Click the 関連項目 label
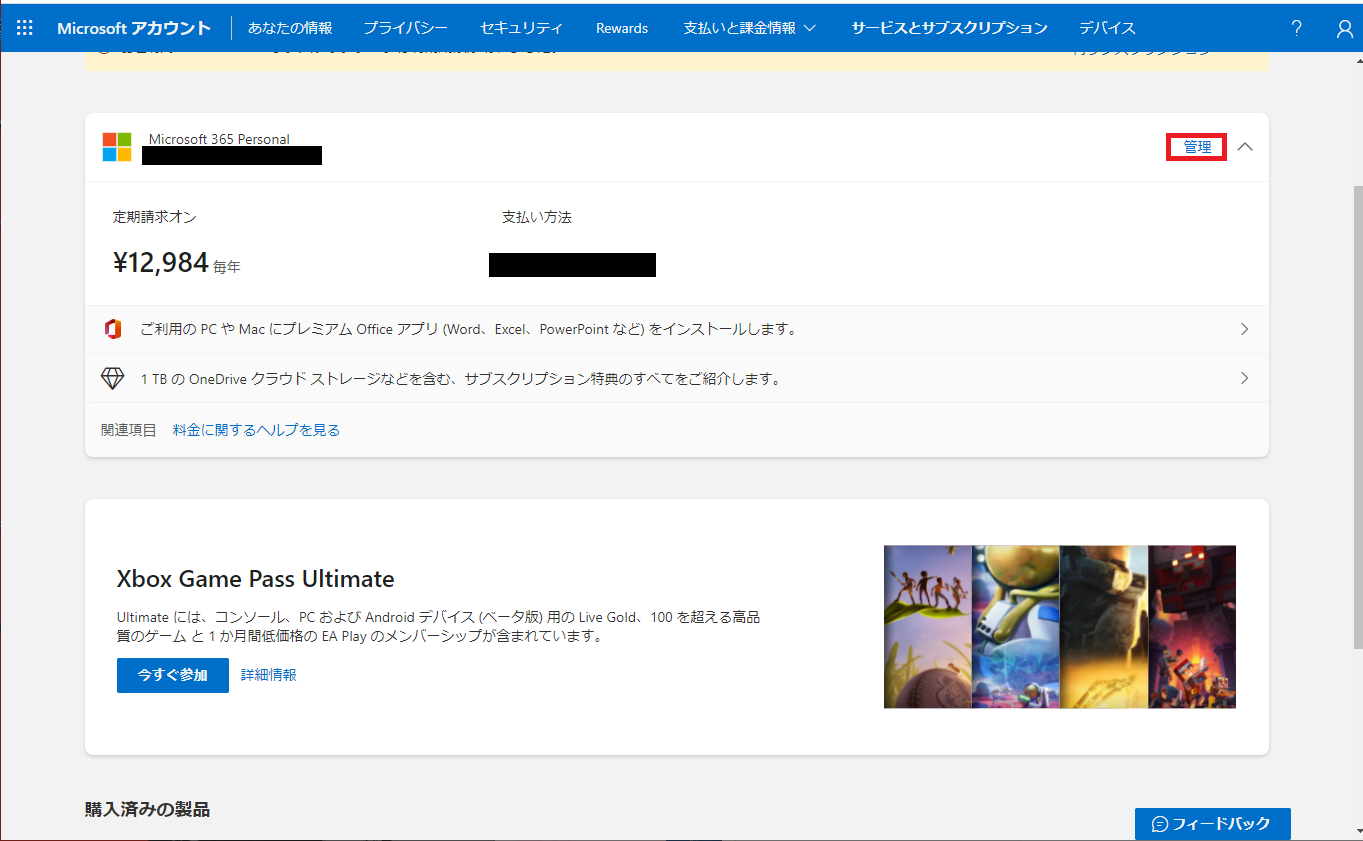 (129, 430)
